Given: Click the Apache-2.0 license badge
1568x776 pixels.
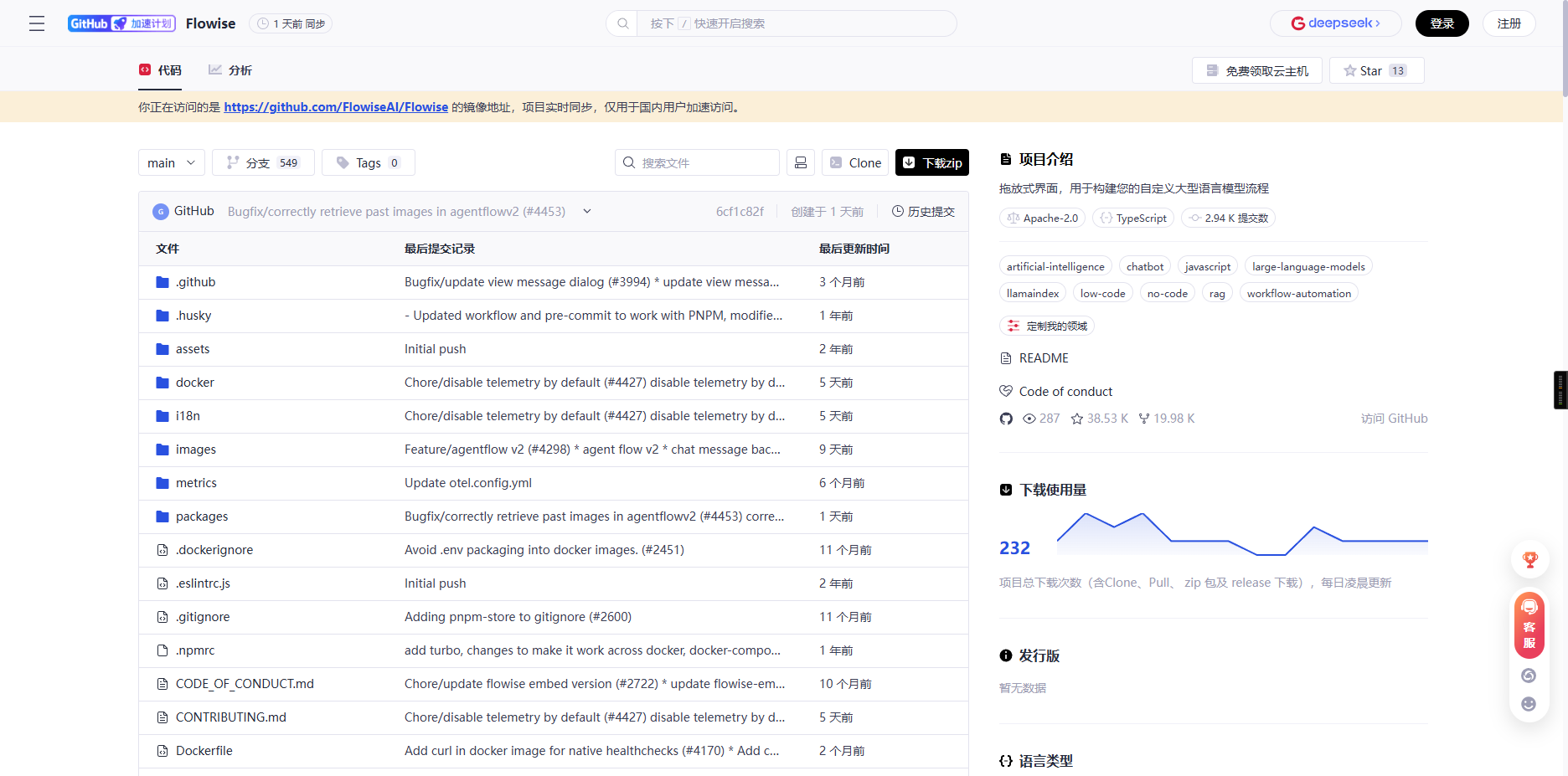Looking at the screenshot, I should pos(1042,218).
